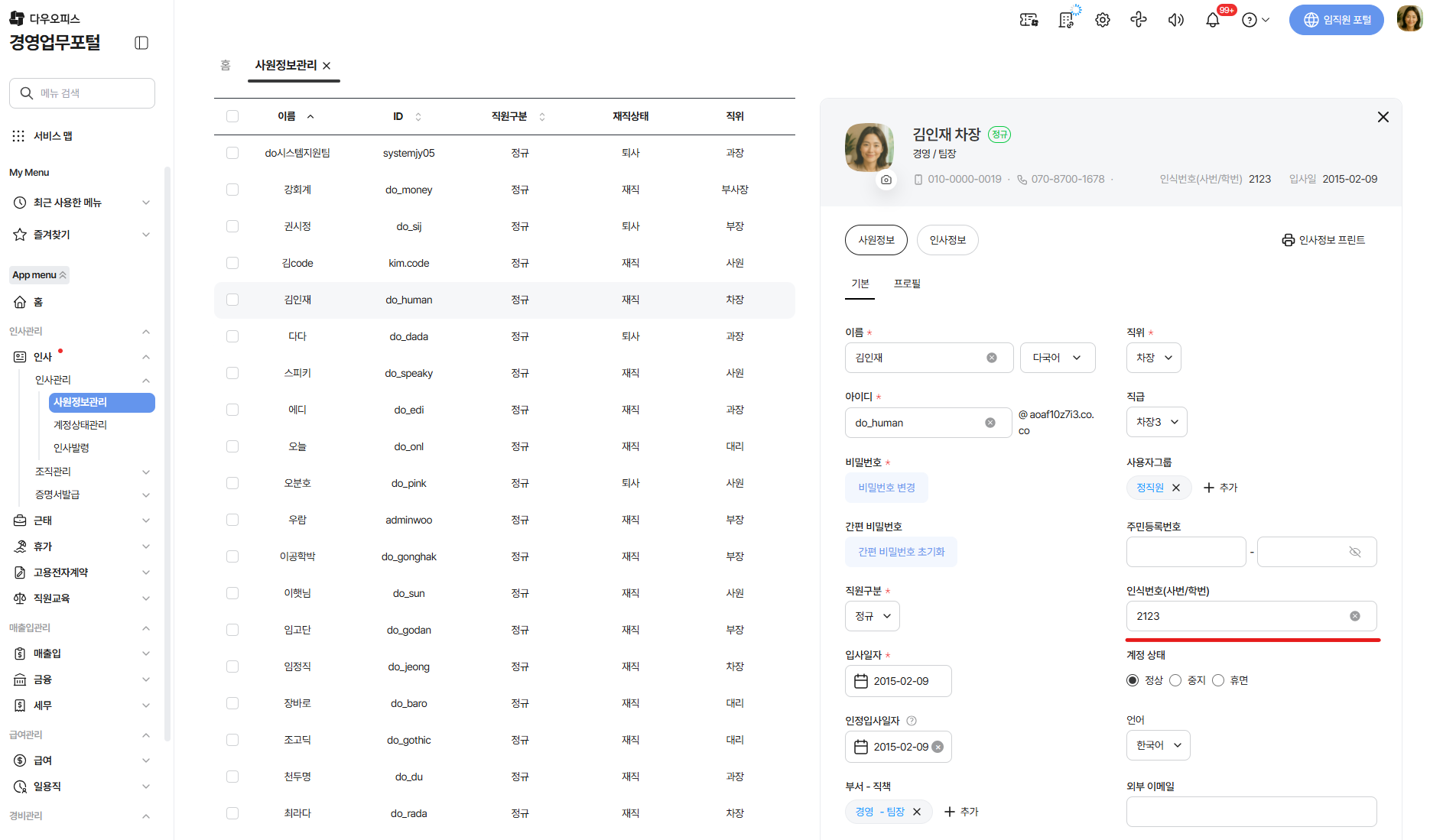
Task: Open 계정상태관리 in the sidebar tree
Action: 80,425
